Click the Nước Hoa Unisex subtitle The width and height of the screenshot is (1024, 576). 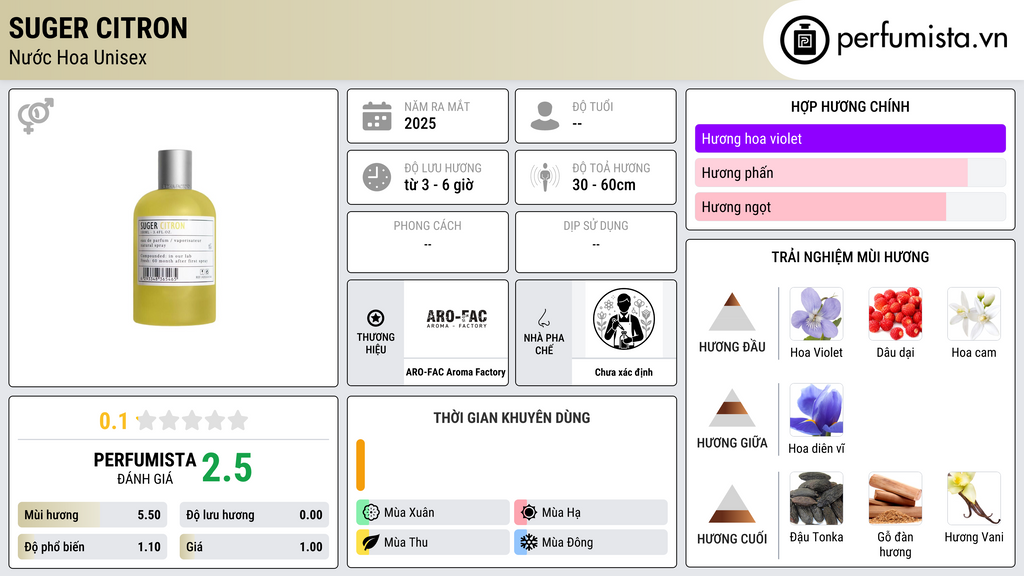tap(78, 57)
